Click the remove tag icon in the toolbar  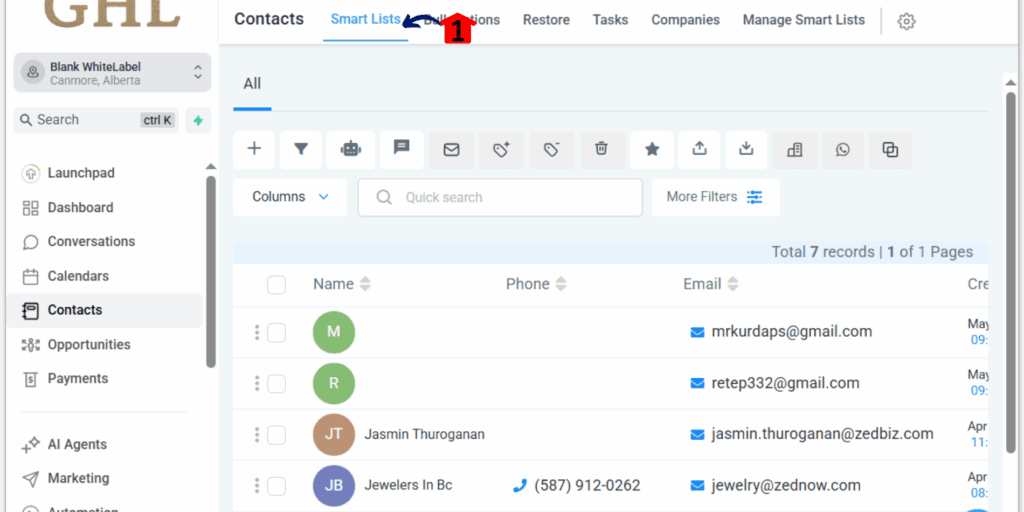click(x=551, y=150)
